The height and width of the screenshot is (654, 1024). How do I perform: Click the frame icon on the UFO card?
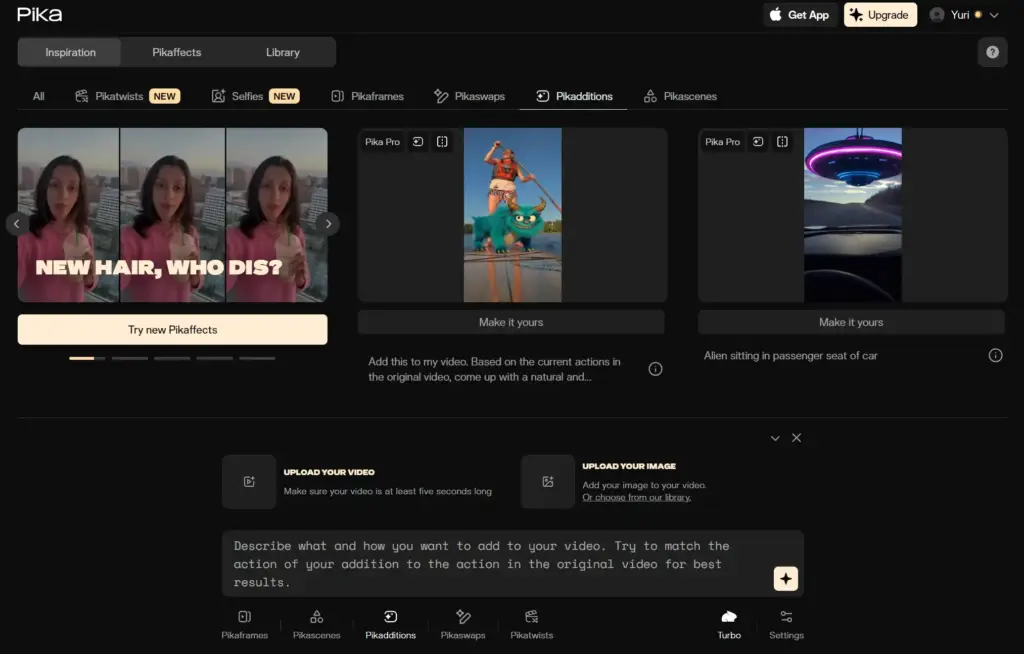point(782,142)
